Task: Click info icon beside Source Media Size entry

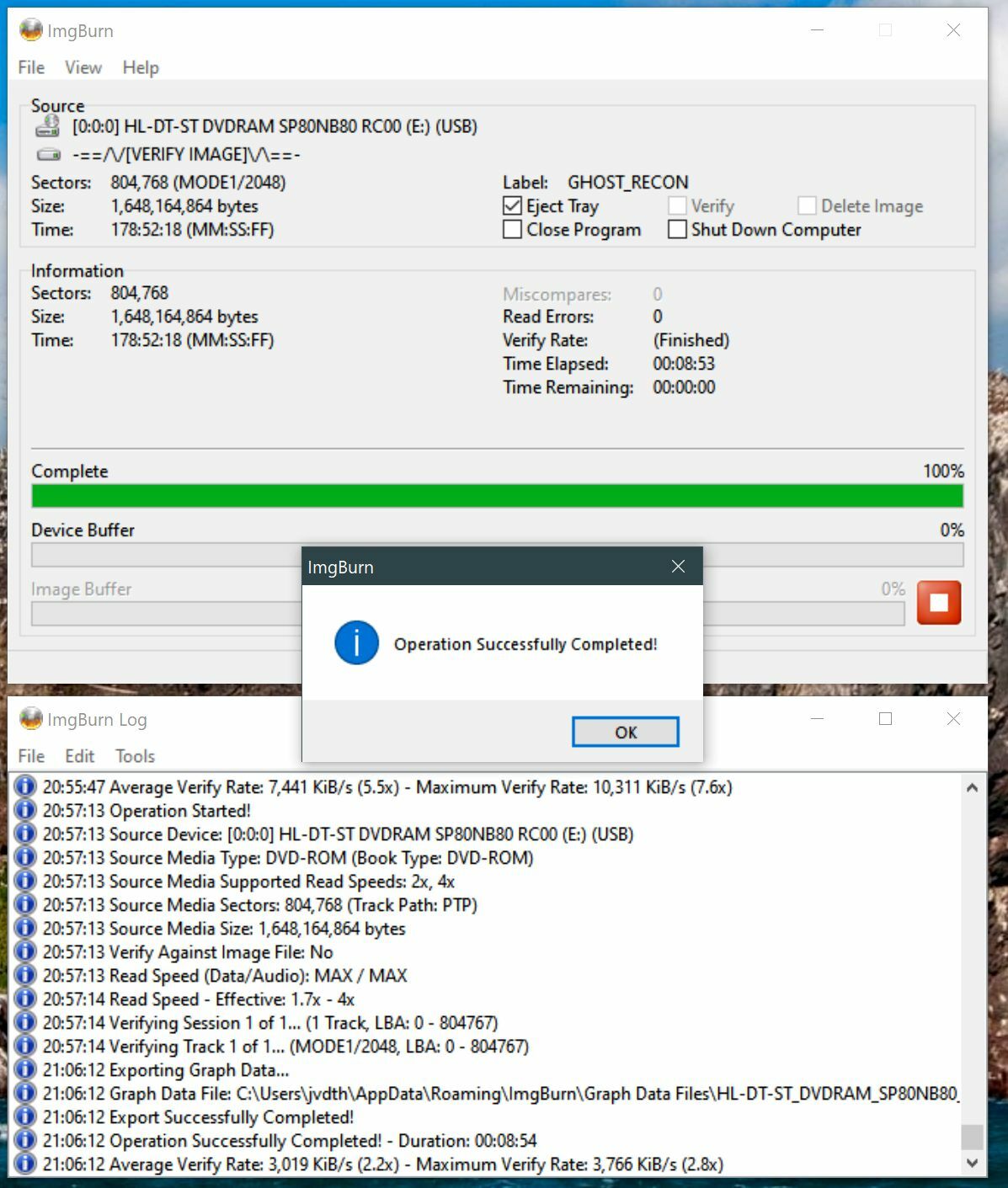Action: pyautogui.click(x=25, y=928)
